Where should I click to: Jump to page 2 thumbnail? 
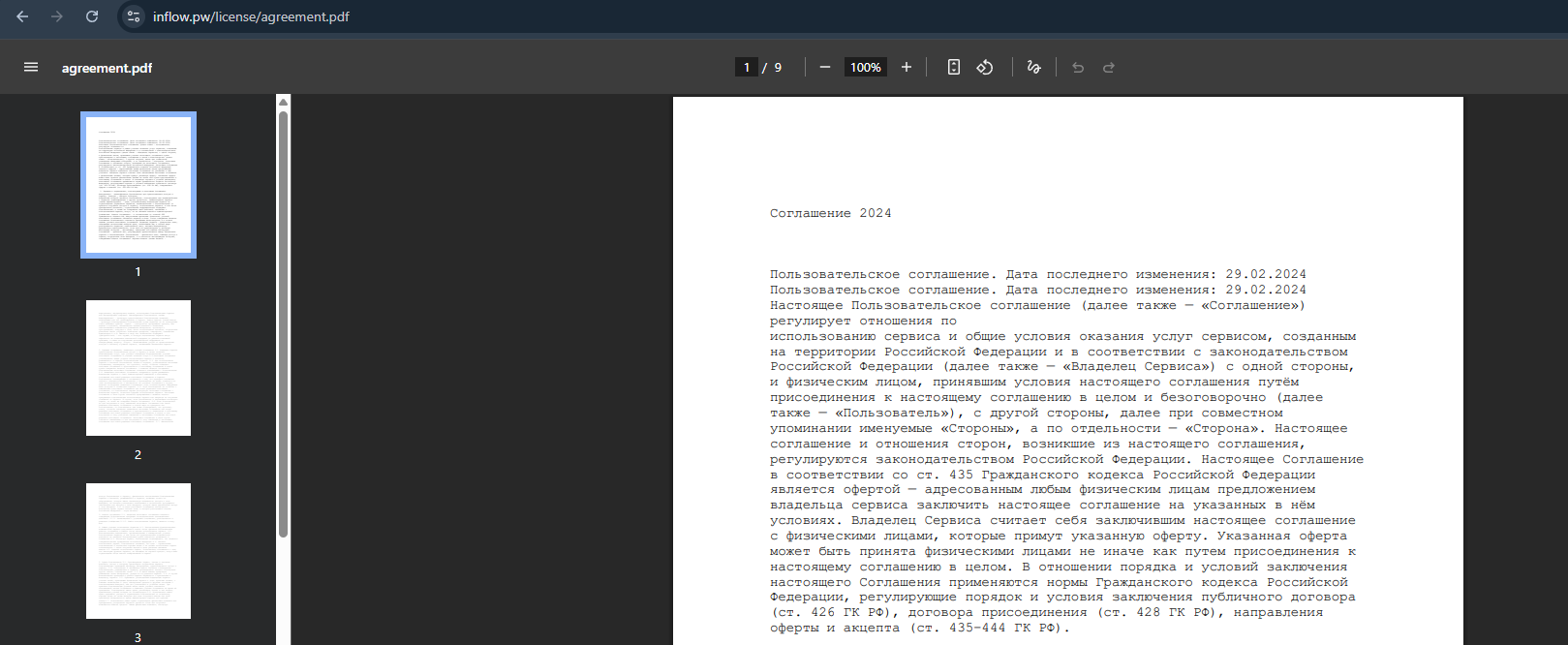click(x=138, y=368)
